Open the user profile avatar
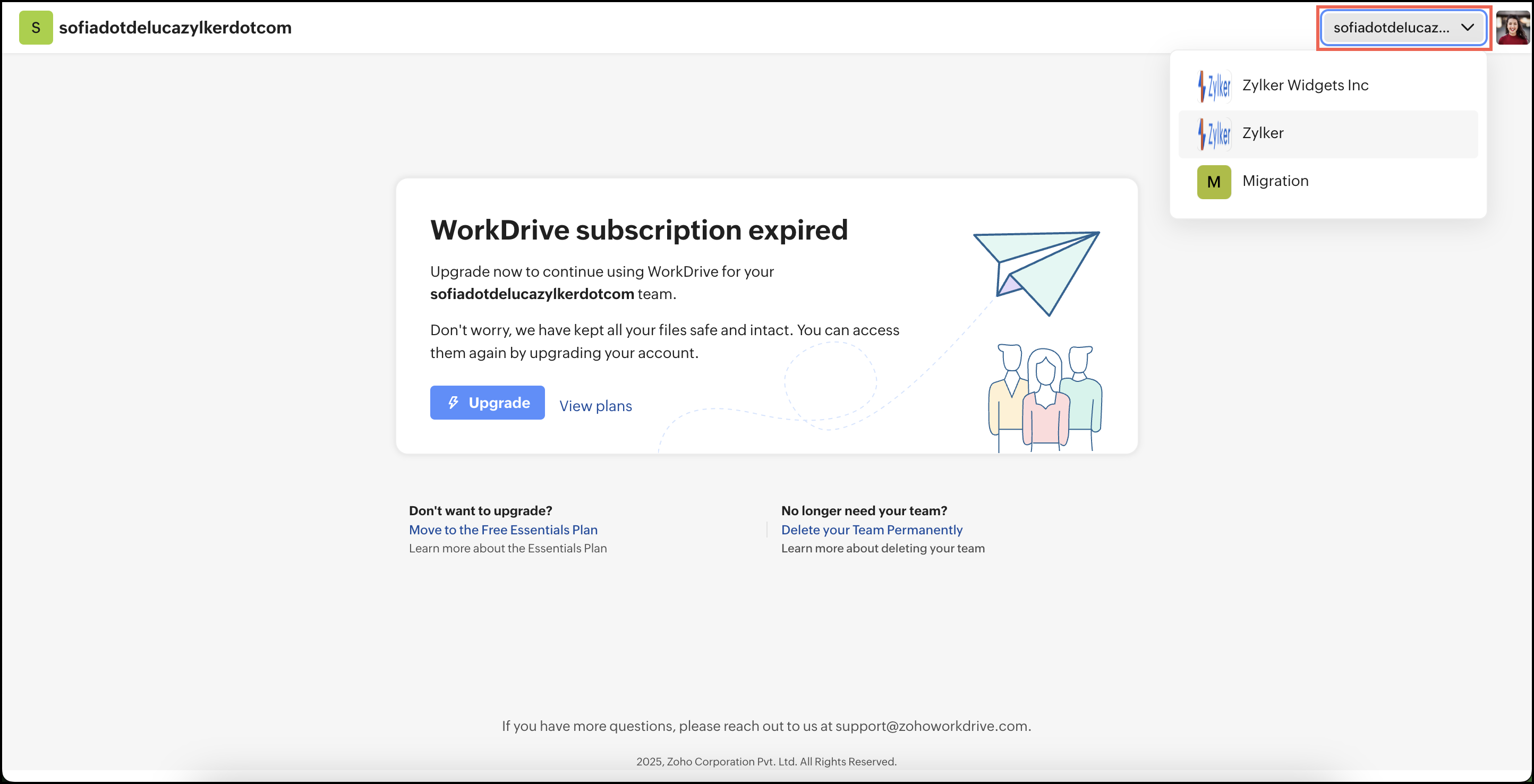The width and height of the screenshot is (1534, 784). coord(1513,28)
